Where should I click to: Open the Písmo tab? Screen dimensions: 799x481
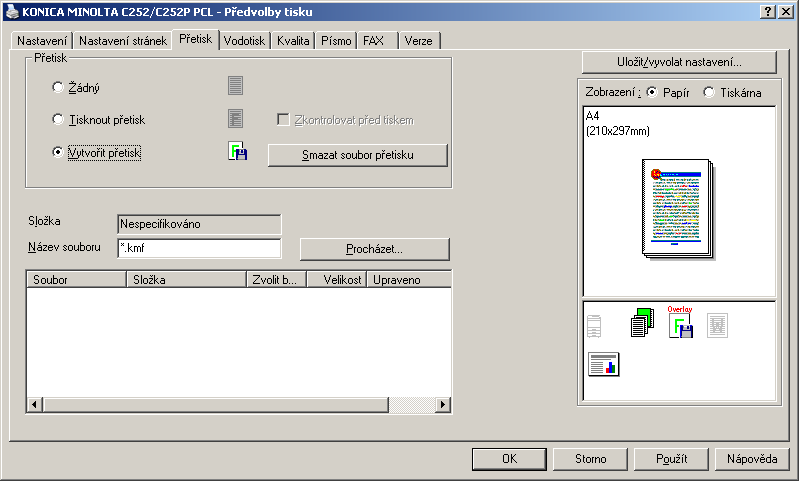[336, 41]
